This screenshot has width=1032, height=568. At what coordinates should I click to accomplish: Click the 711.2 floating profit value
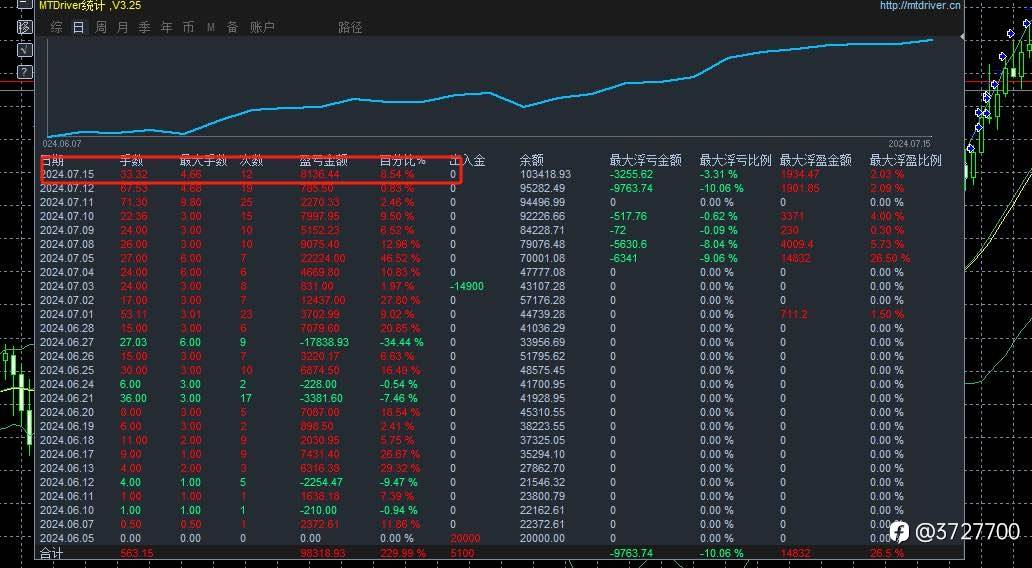[x=794, y=314]
